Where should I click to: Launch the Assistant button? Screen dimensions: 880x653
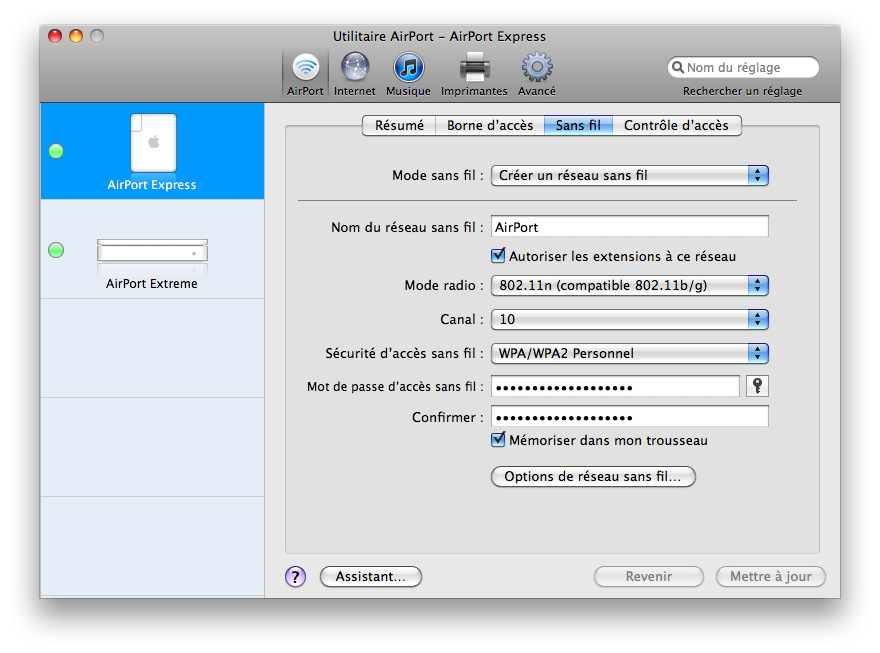click(x=370, y=576)
